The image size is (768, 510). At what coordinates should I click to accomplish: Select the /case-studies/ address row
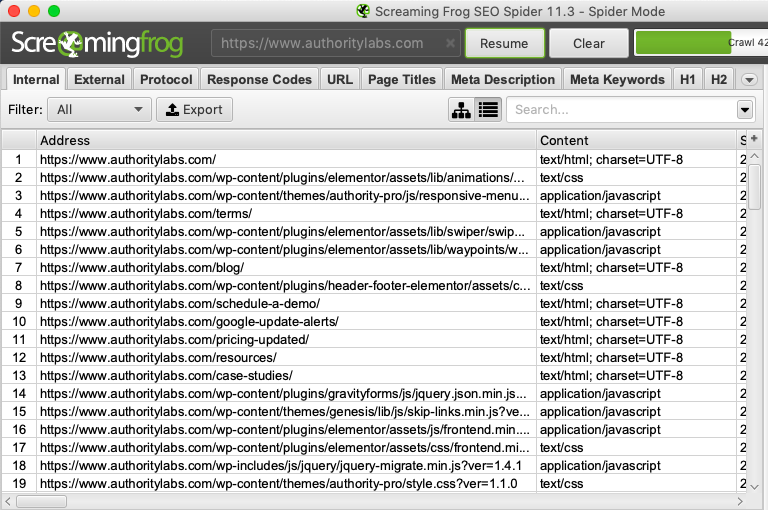point(374,375)
